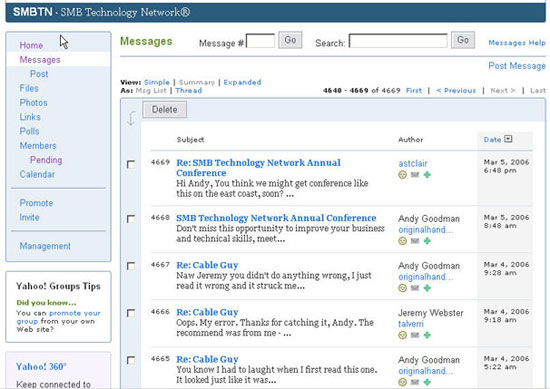Click the Message # input field
The height and width of the screenshot is (389, 550).
261,41
